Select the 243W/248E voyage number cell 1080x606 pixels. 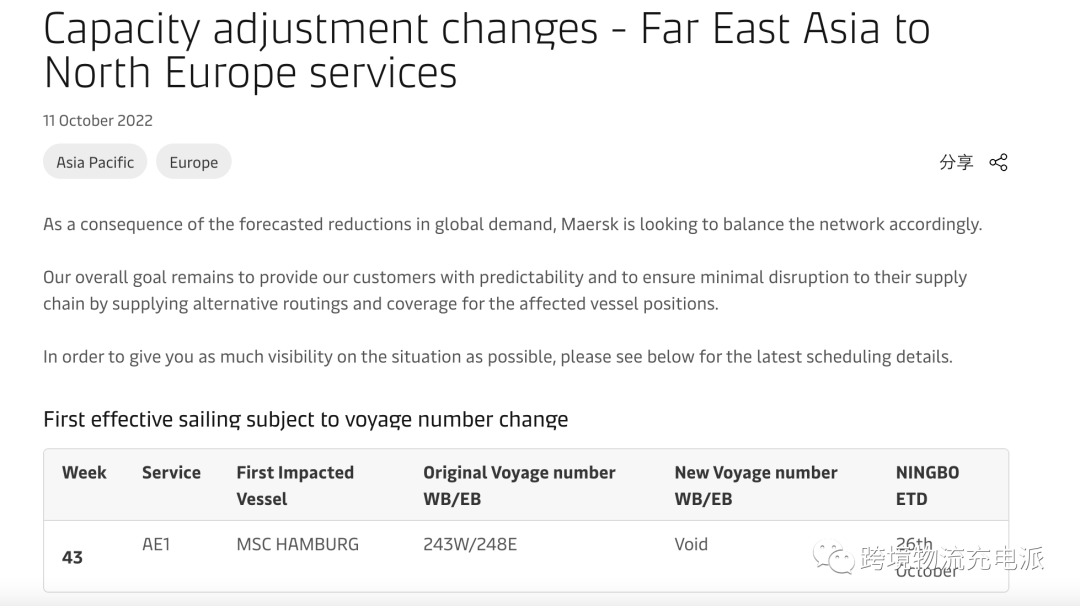click(470, 544)
